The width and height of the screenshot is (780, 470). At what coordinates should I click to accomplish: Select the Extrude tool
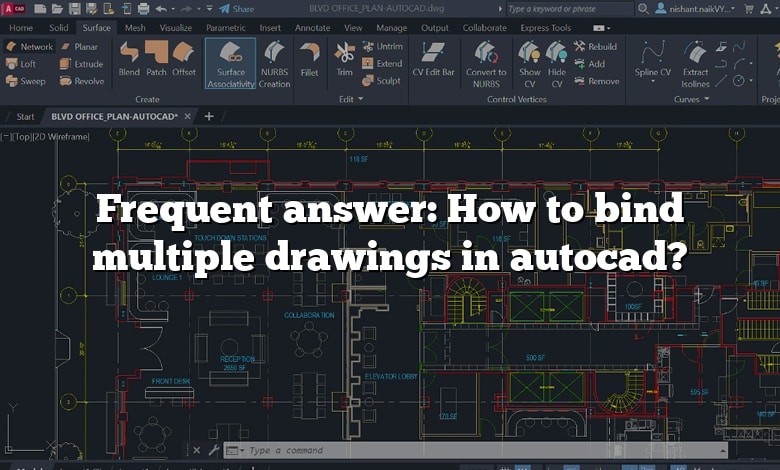pyautogui.click(x=82, y=64)
